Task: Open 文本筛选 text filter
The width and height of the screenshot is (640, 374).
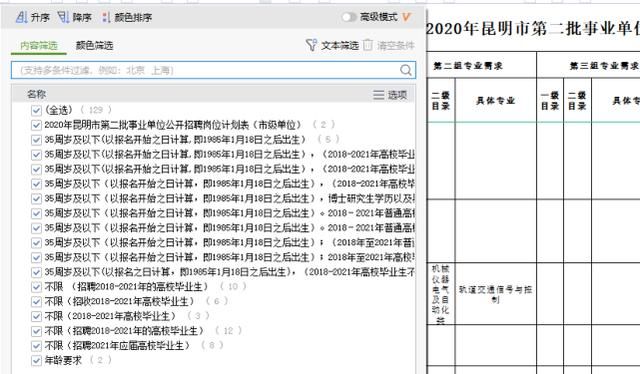Action: coord(332,45)
